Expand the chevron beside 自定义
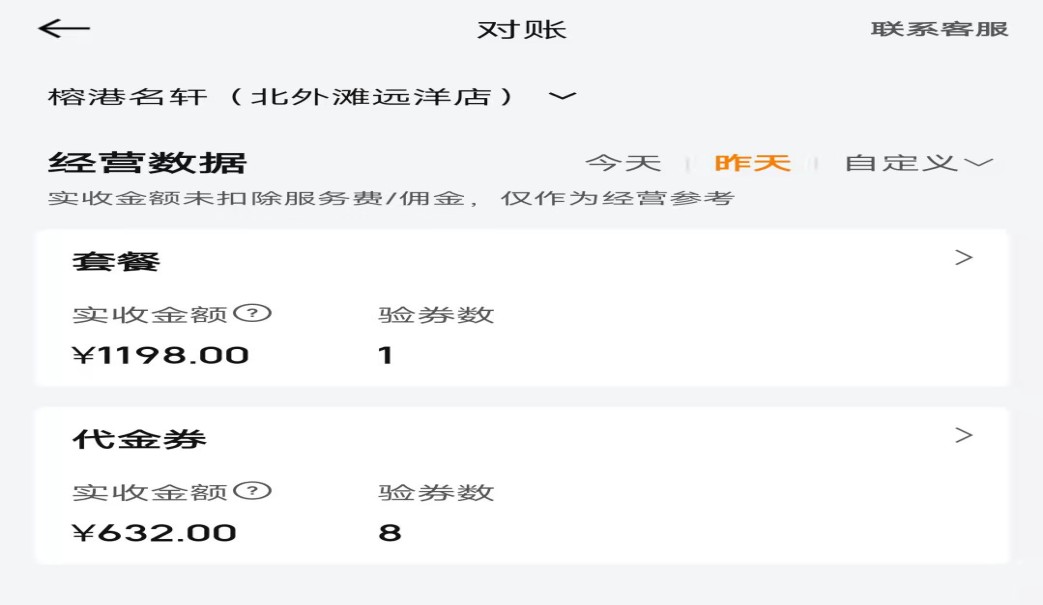The image size is (1043, 605). (979, 163)
